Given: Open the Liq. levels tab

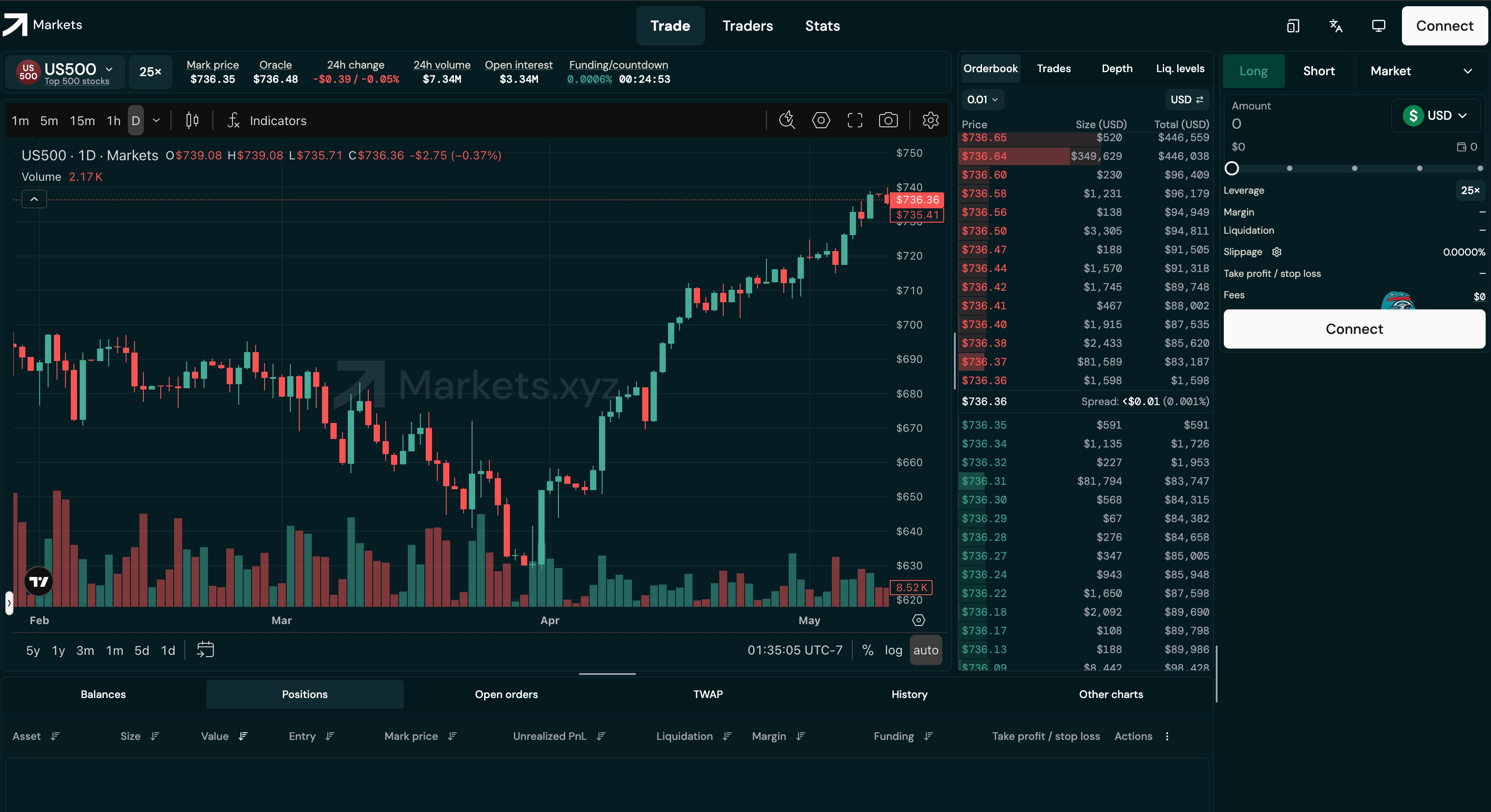Looking at the screenshot, I should point(1180,69).
